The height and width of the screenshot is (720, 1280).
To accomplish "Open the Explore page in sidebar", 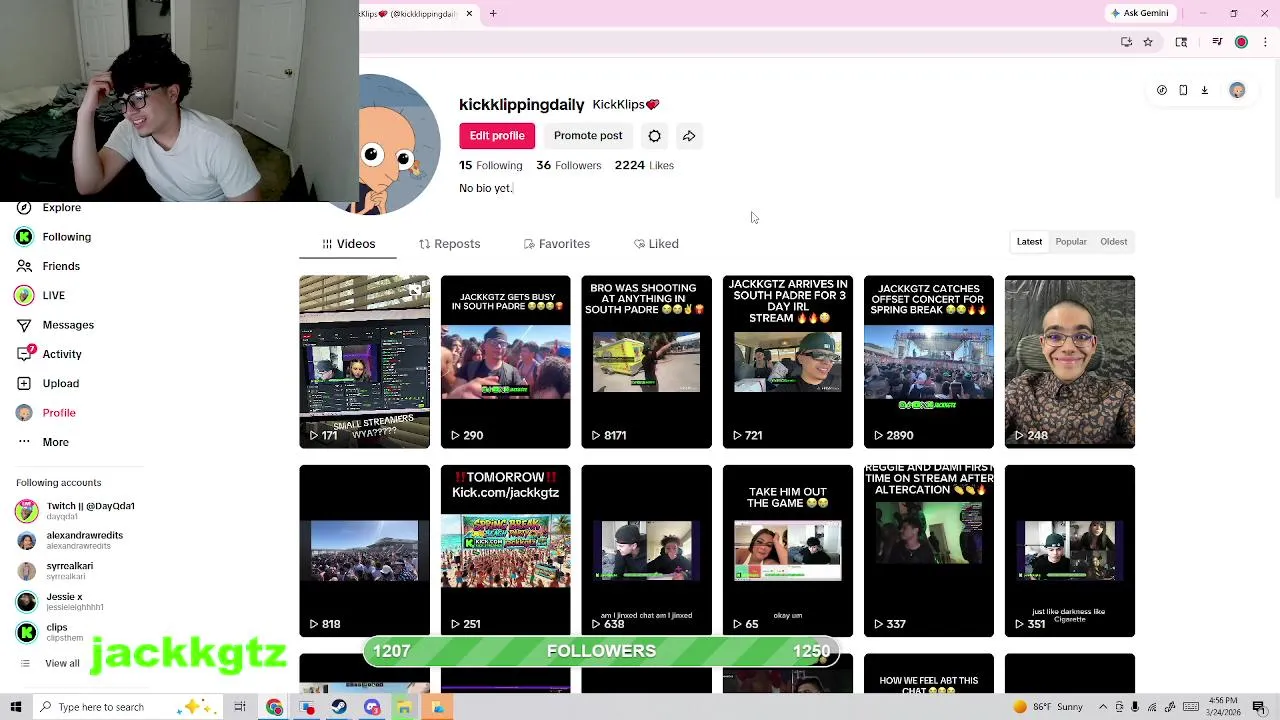I will click(49, 208).
